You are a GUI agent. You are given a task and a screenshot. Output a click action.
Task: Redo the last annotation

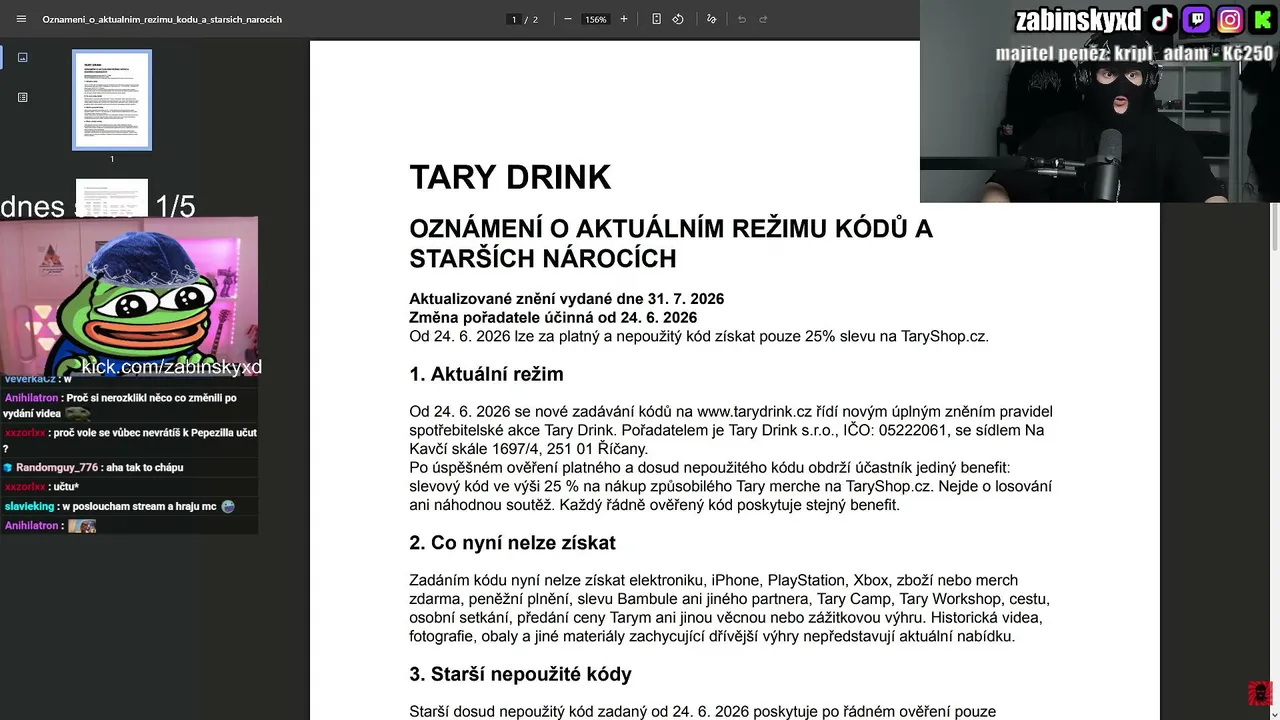(x=763, y=19)
